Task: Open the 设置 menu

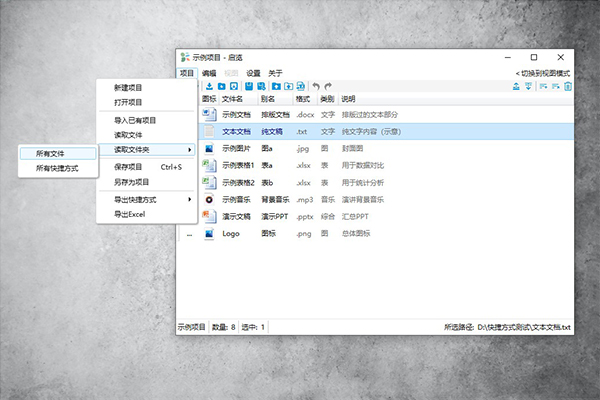Action: [x=253, y=73]
